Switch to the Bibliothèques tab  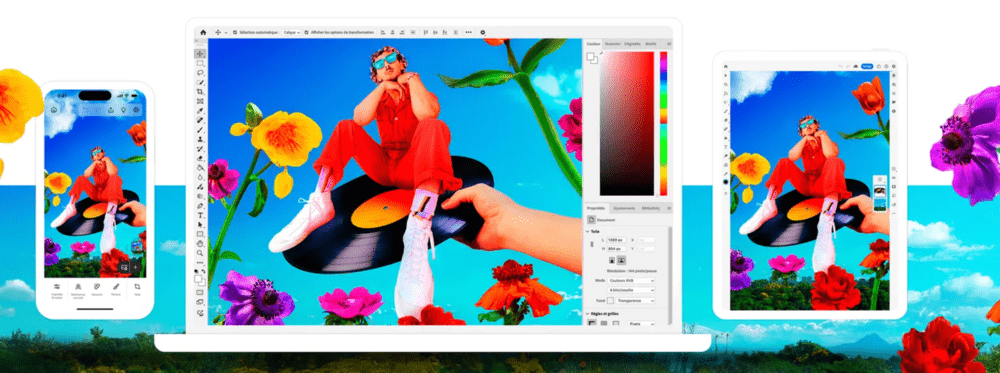coord(651,208)
